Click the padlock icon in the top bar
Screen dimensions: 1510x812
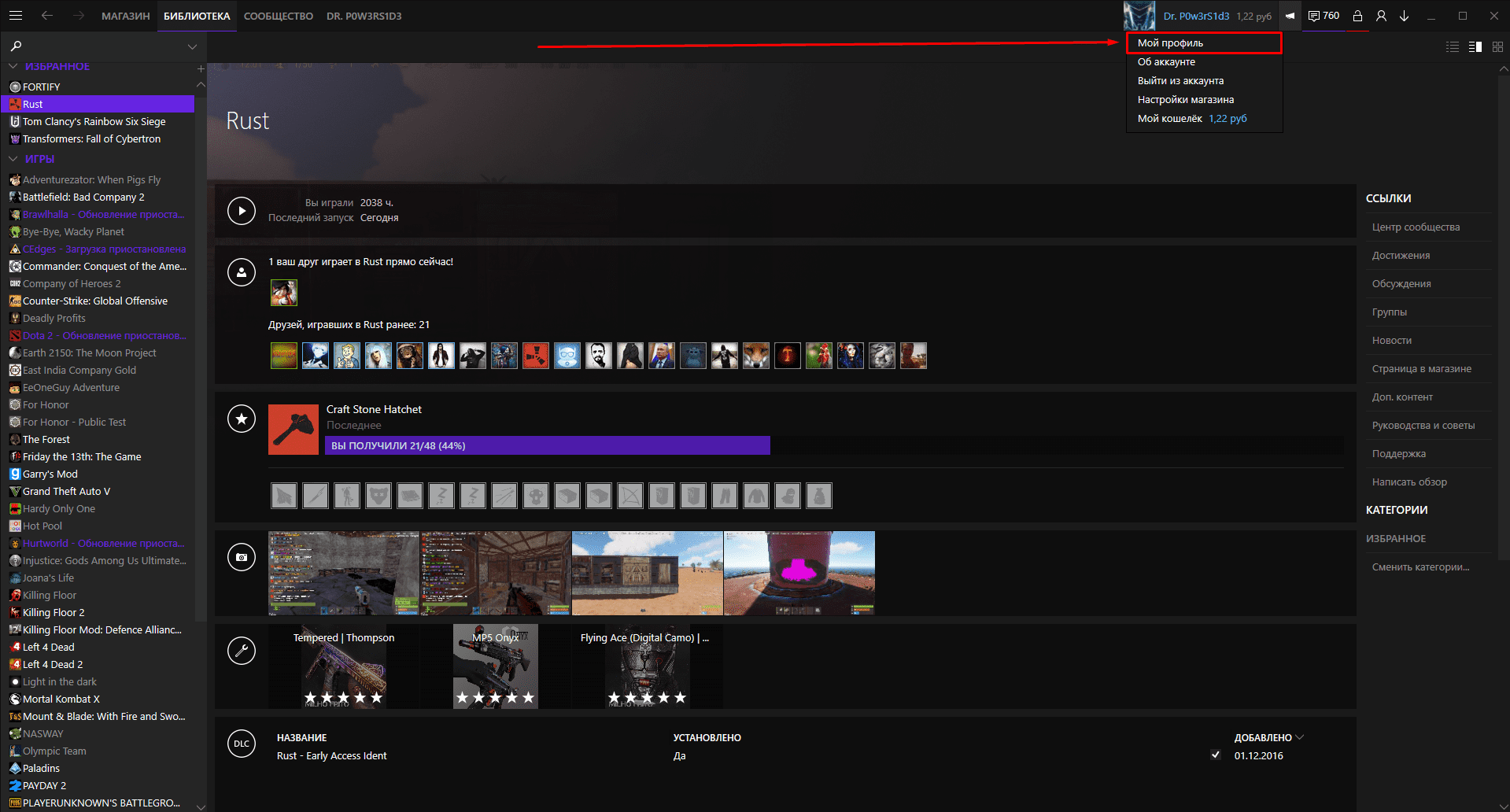pyautogui.click(x=1357, y=16)
